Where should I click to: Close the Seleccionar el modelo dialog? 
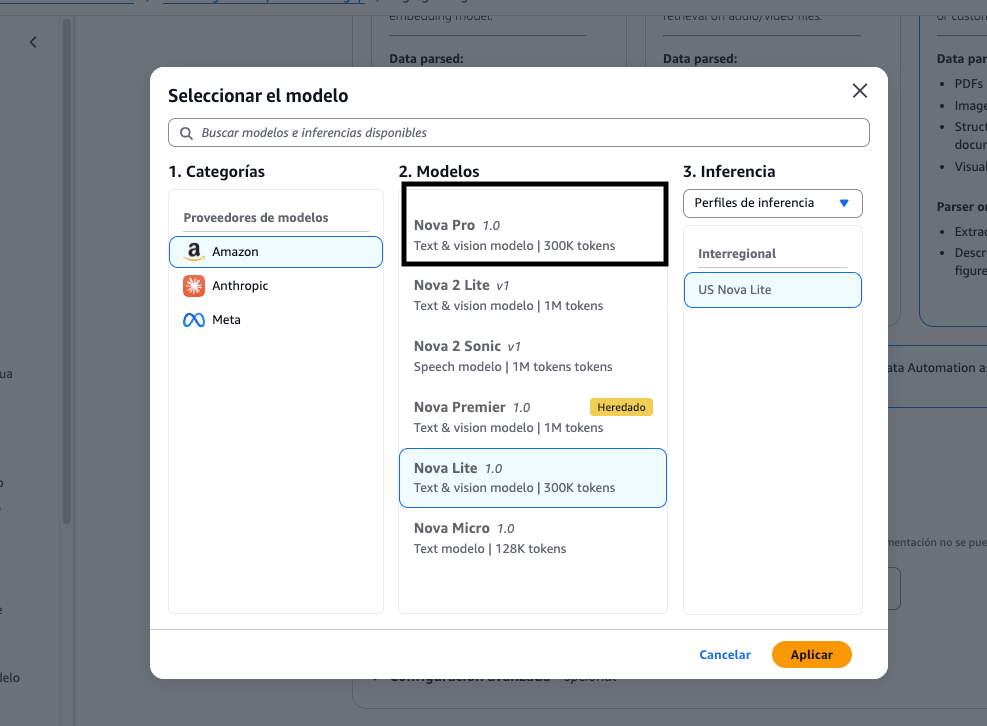click(859, 91)
